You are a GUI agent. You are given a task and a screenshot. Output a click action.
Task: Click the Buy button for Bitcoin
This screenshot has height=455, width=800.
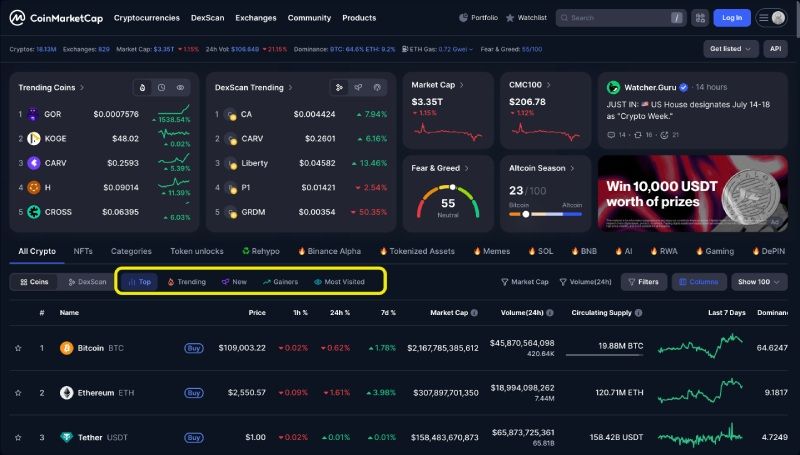(194, 348)
